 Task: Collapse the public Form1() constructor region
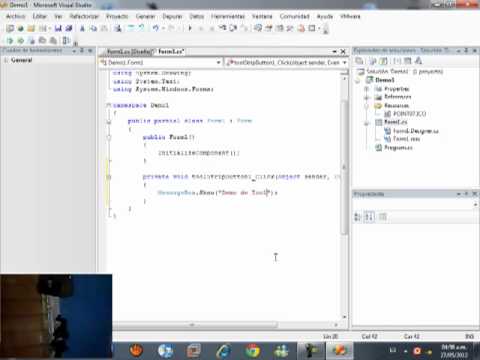click(109, 137)
